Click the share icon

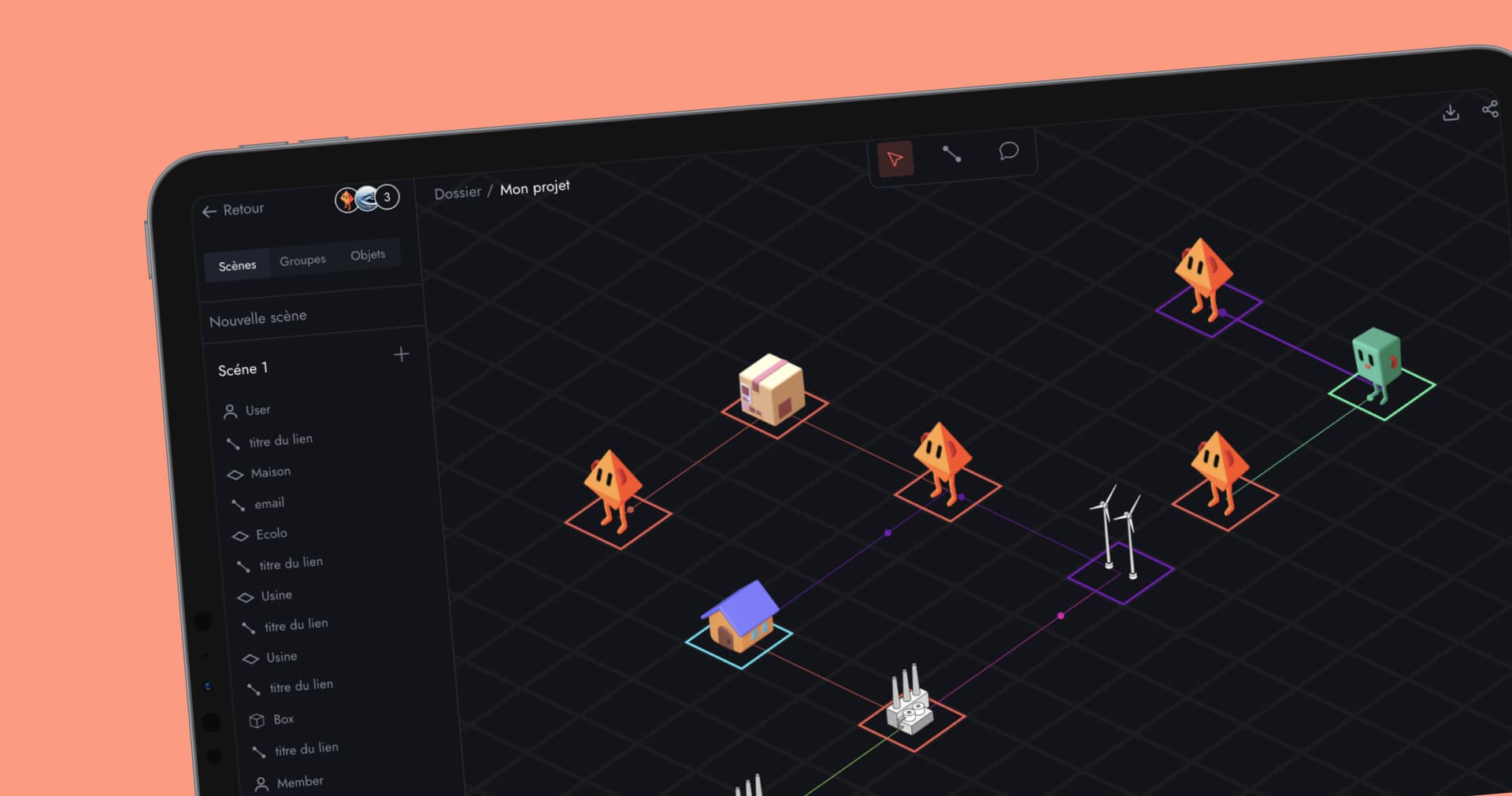click(1490, 109)
